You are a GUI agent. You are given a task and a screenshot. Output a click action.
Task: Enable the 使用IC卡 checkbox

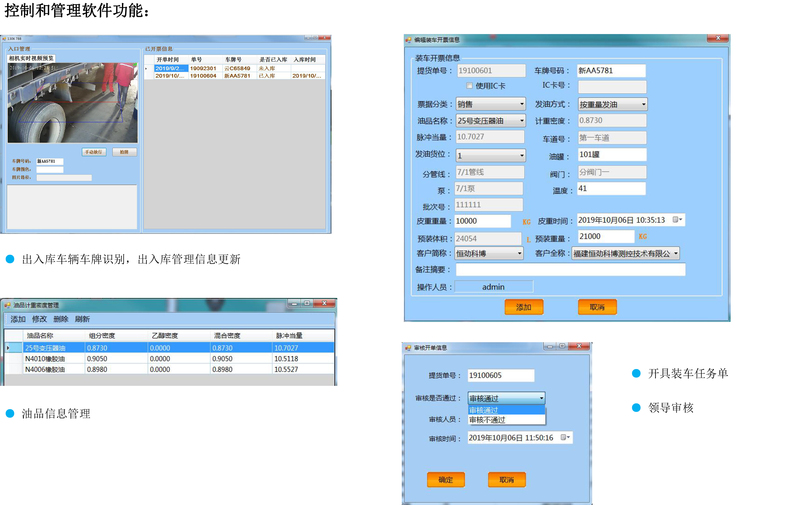pos(467,87)
